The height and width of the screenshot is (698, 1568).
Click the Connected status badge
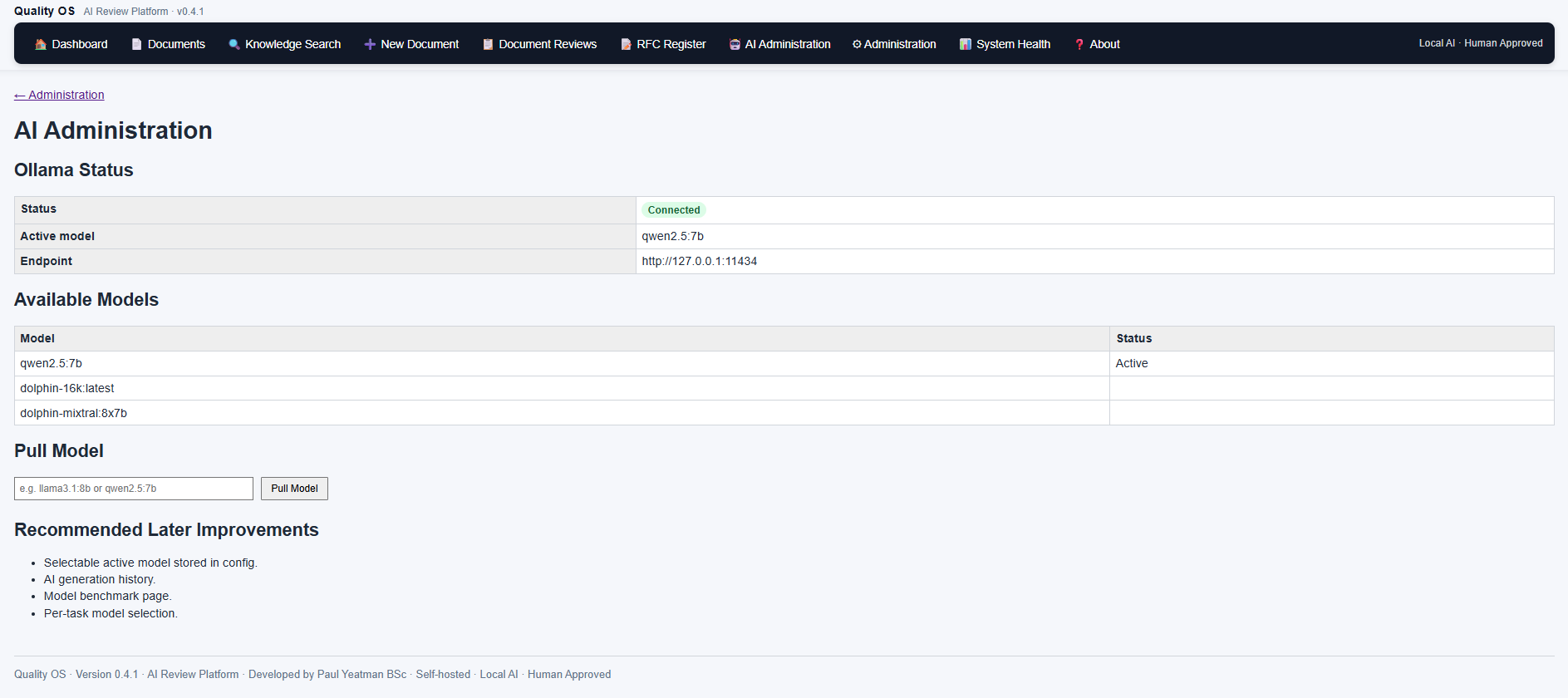click(674, 210)
